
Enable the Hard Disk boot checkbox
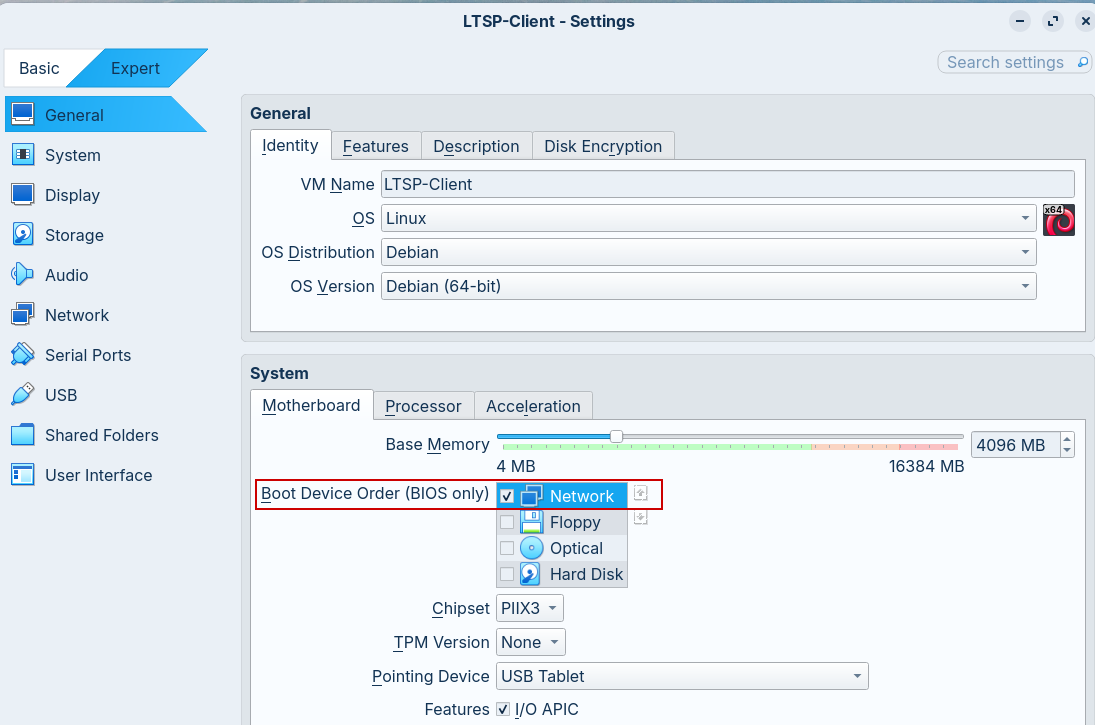coord(507,574)
